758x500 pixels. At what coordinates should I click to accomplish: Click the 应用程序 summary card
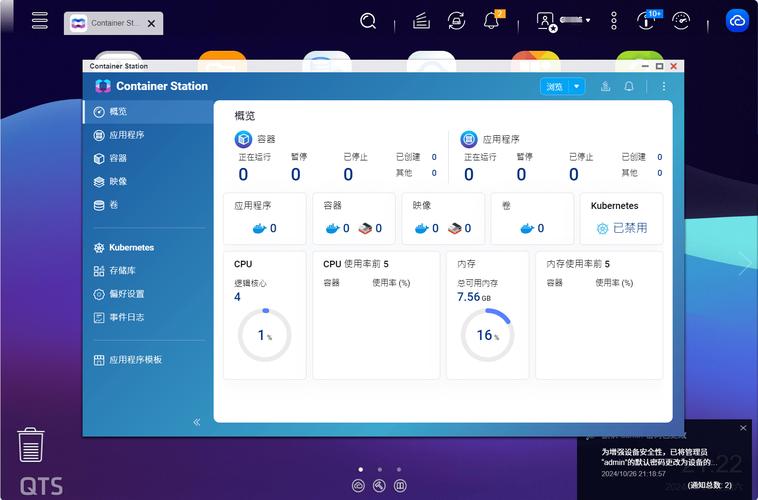pos(264,218)
